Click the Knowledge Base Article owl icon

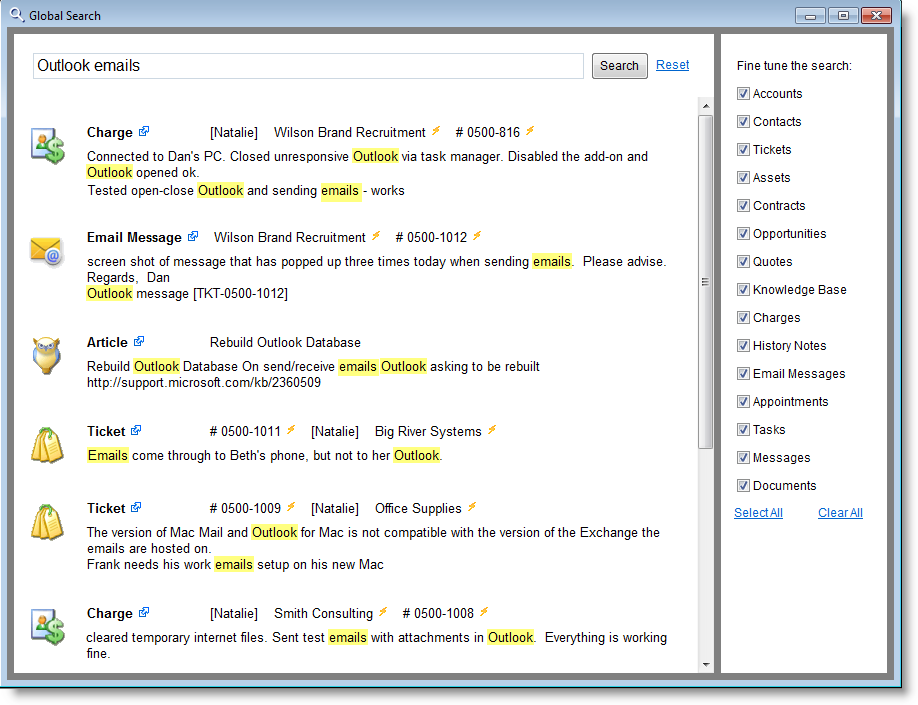(47, 355)
